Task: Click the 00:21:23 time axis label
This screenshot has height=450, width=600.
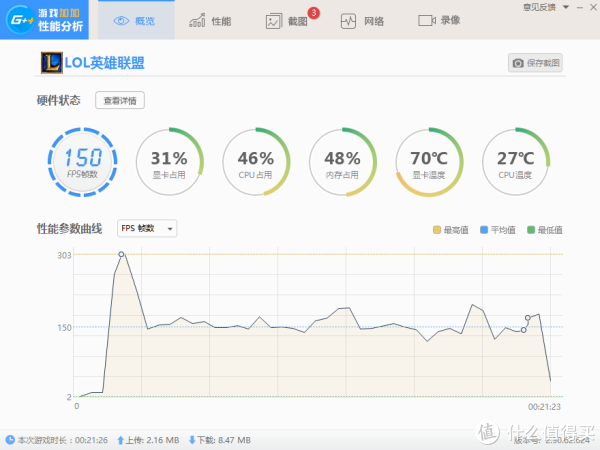Action: coord(544,407)
